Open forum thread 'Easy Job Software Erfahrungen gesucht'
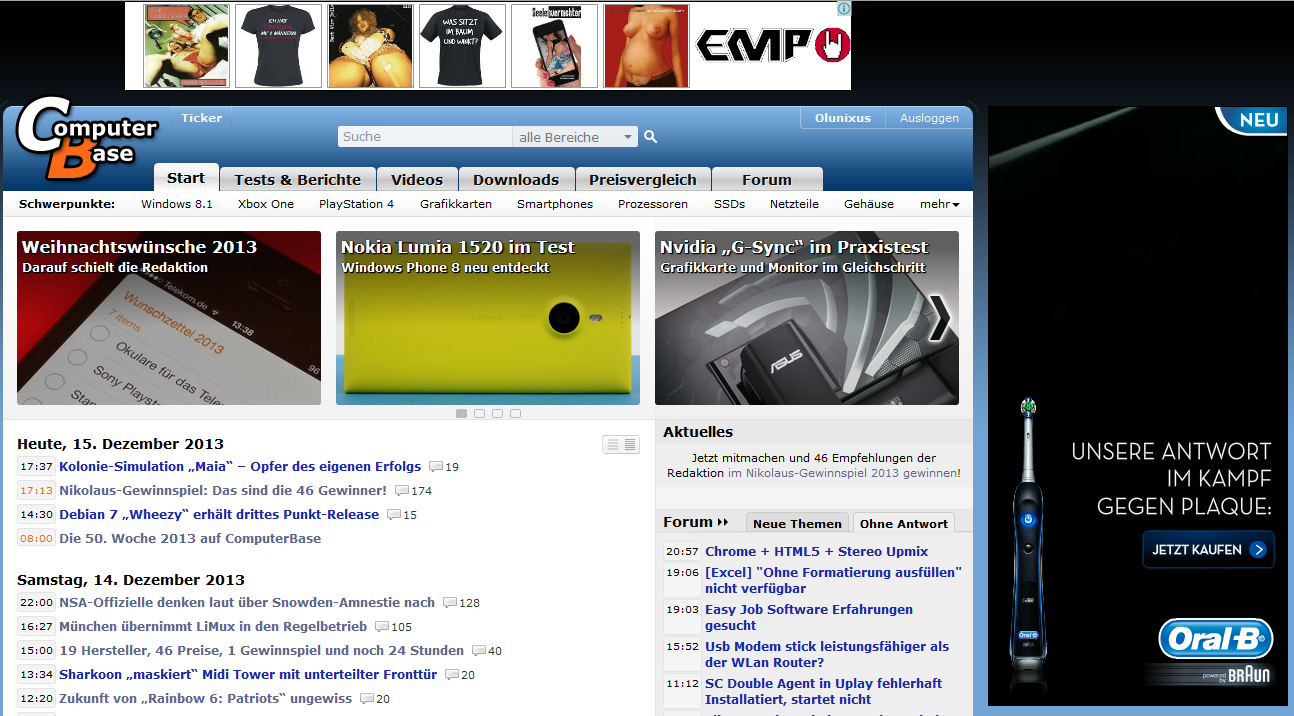This screenshot has height=716, width=1294. [x=809, y=618]
